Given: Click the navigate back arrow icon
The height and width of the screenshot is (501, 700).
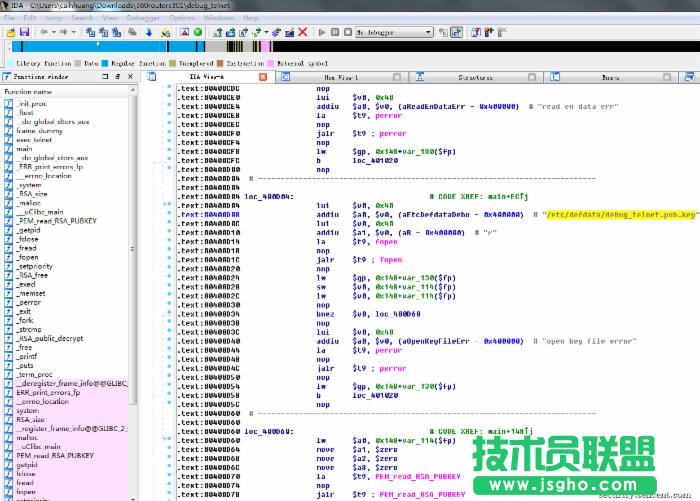Looking at the screenshot, I should coord(44,32).
